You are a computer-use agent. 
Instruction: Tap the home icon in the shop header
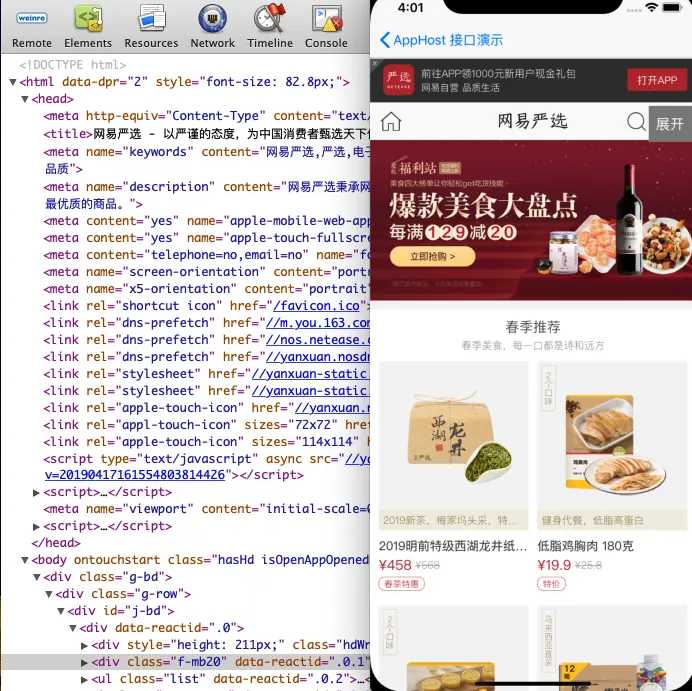coord(391,121)
